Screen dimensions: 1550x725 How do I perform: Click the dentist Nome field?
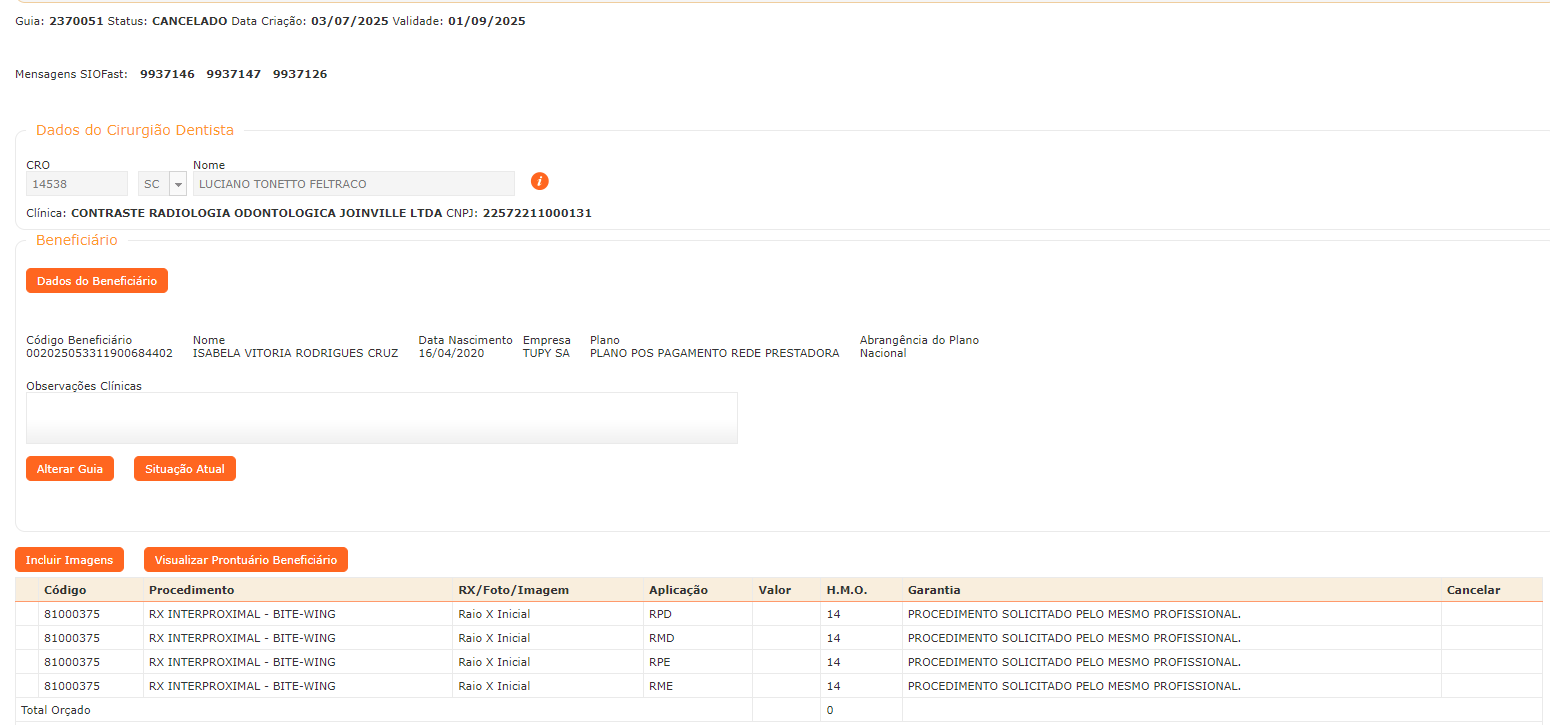click(x=353, y=184)
